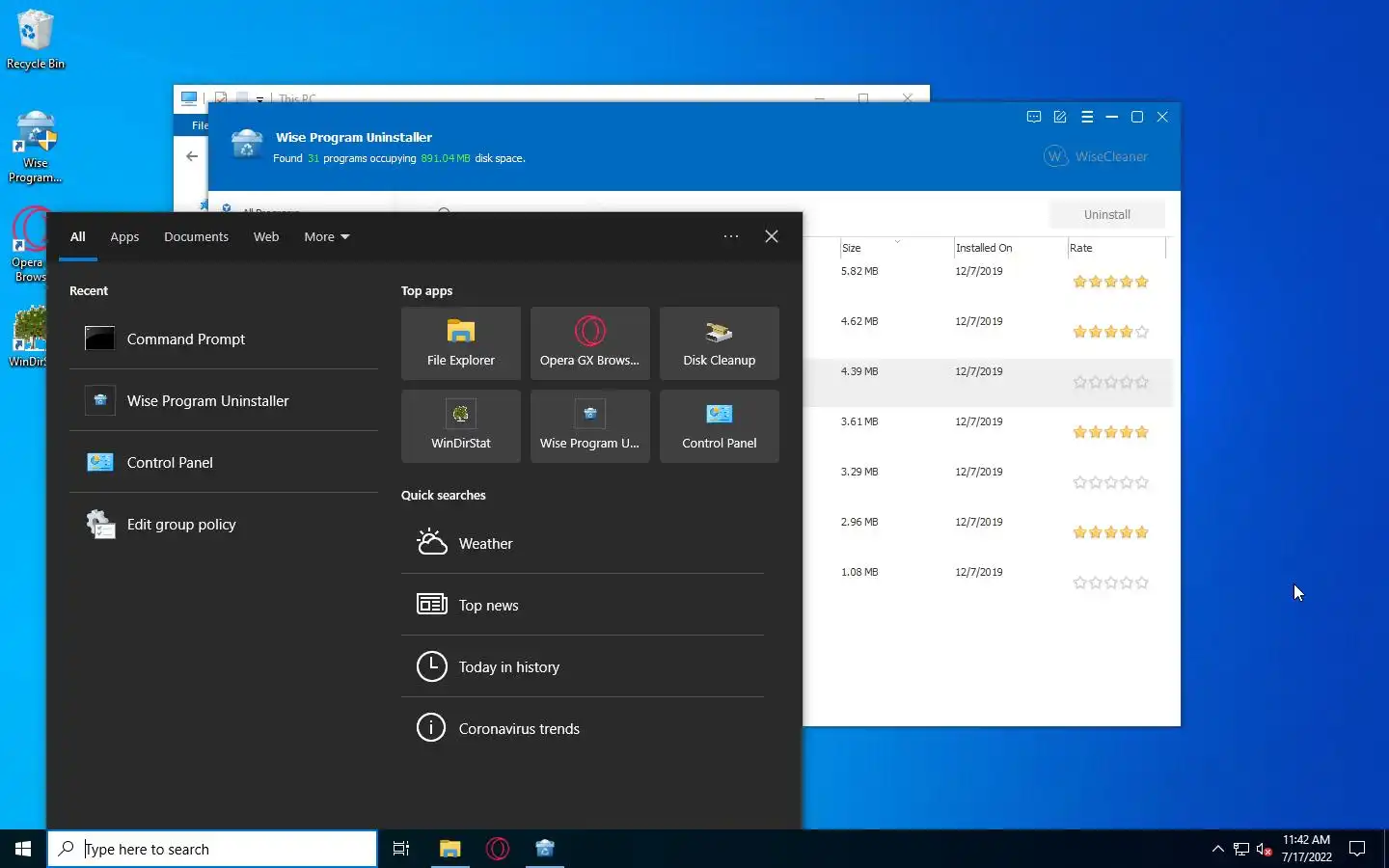1389x868 pixels.
Task: Click the Type here to search box
Action: point(212,849)
